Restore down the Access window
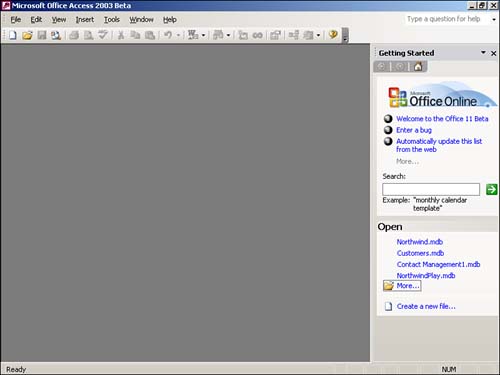The image size is (500, 375). click(x=482, y=6)
